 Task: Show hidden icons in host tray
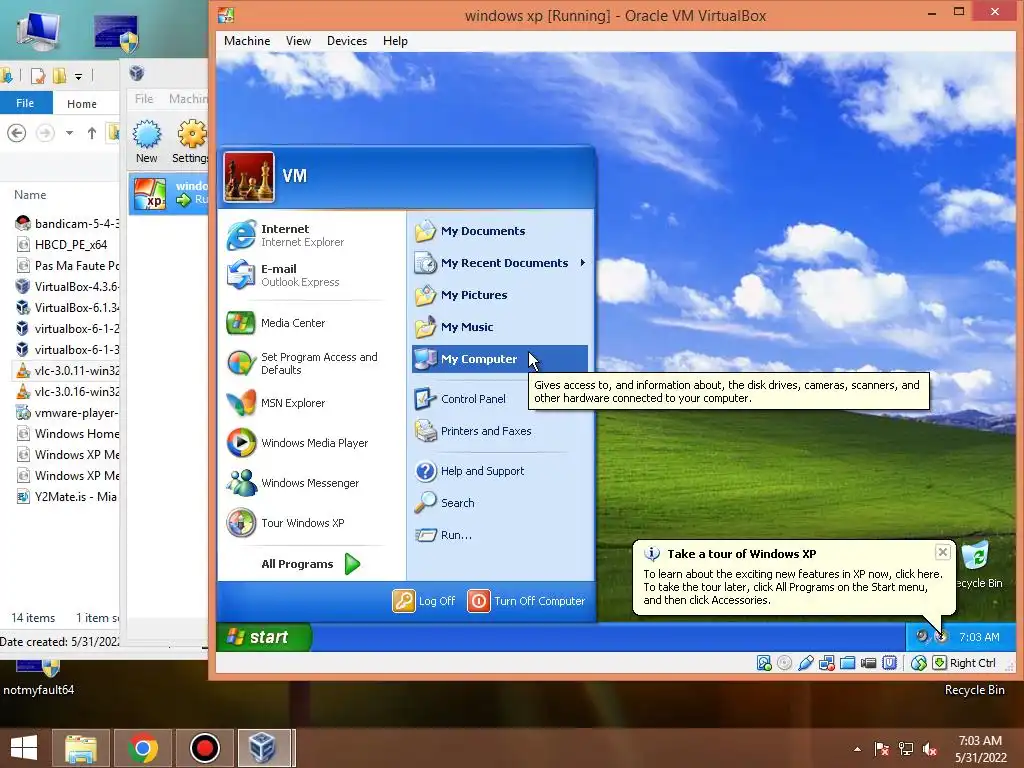click(857, 749)
